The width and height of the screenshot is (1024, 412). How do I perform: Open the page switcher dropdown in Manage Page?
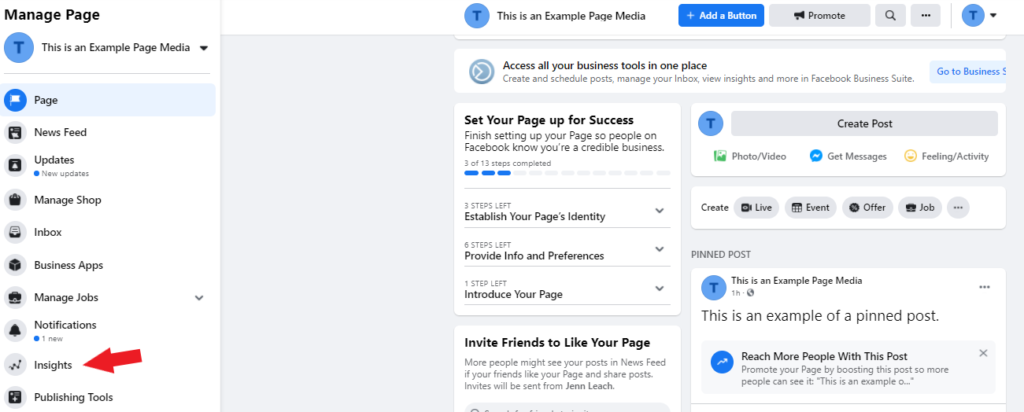pyautogui.click(x=204, y=48)
